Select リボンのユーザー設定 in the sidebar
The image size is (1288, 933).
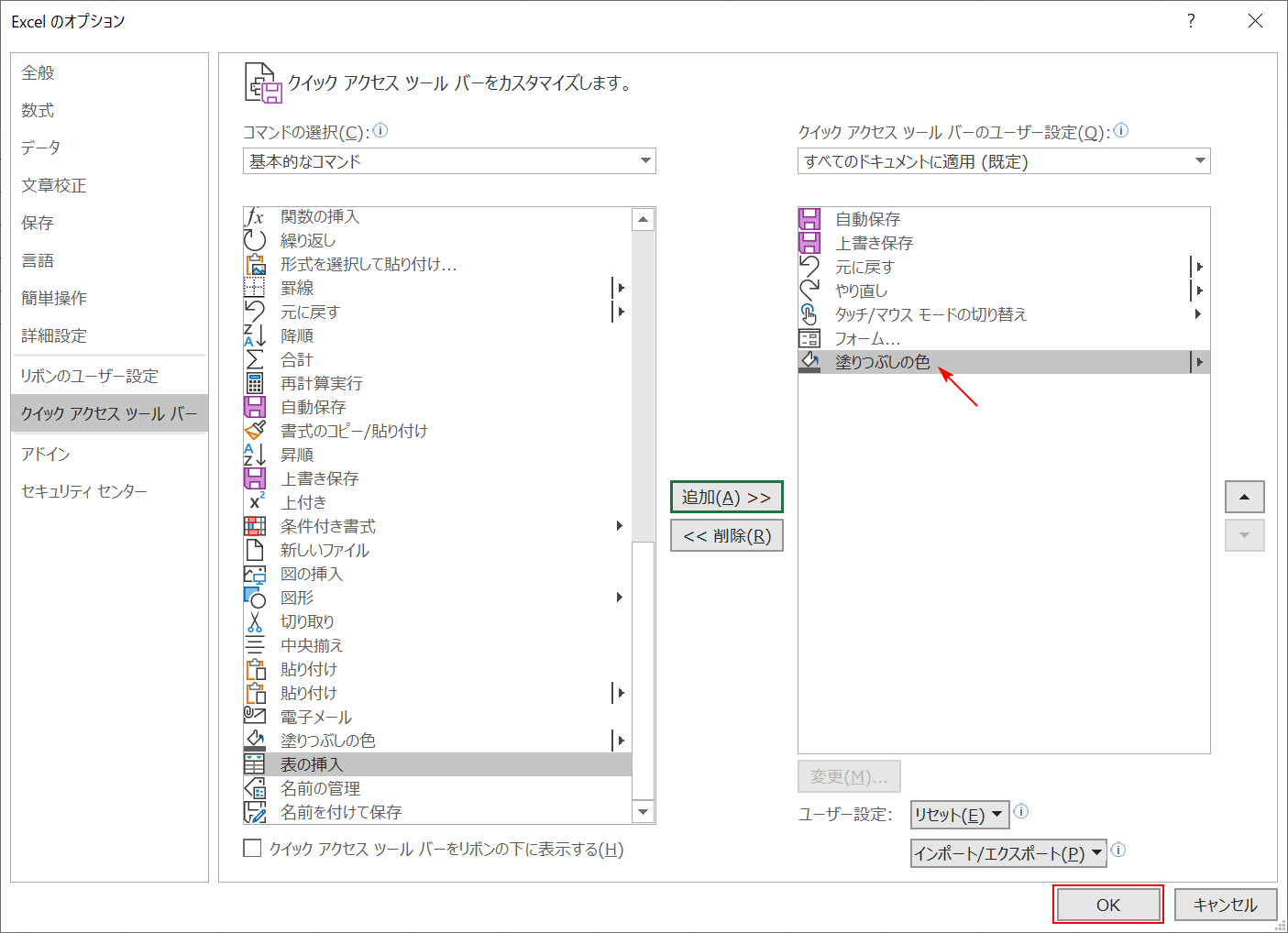pos(89,375)
